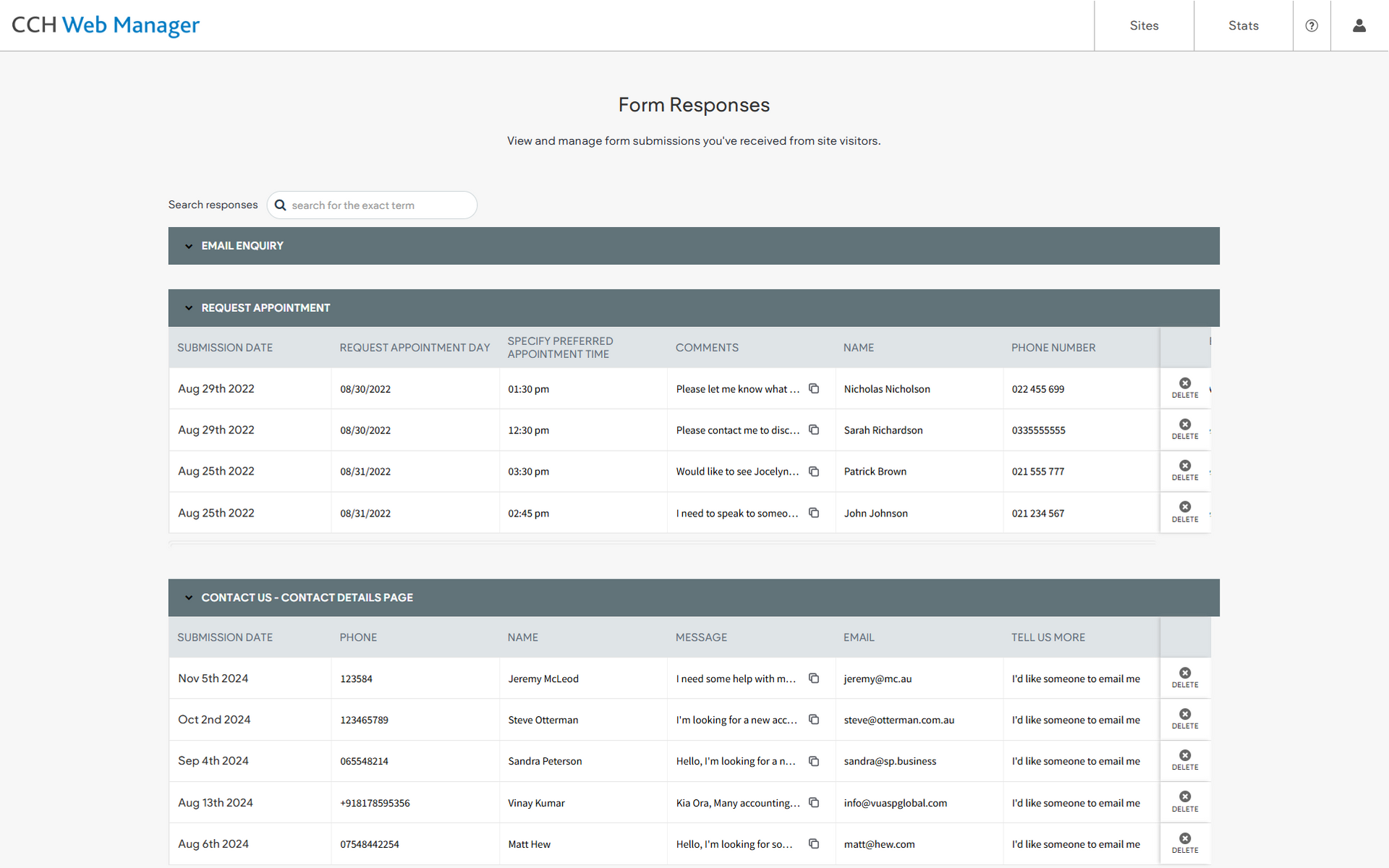Select email steve@otterman.com.au

pos(899,720)
